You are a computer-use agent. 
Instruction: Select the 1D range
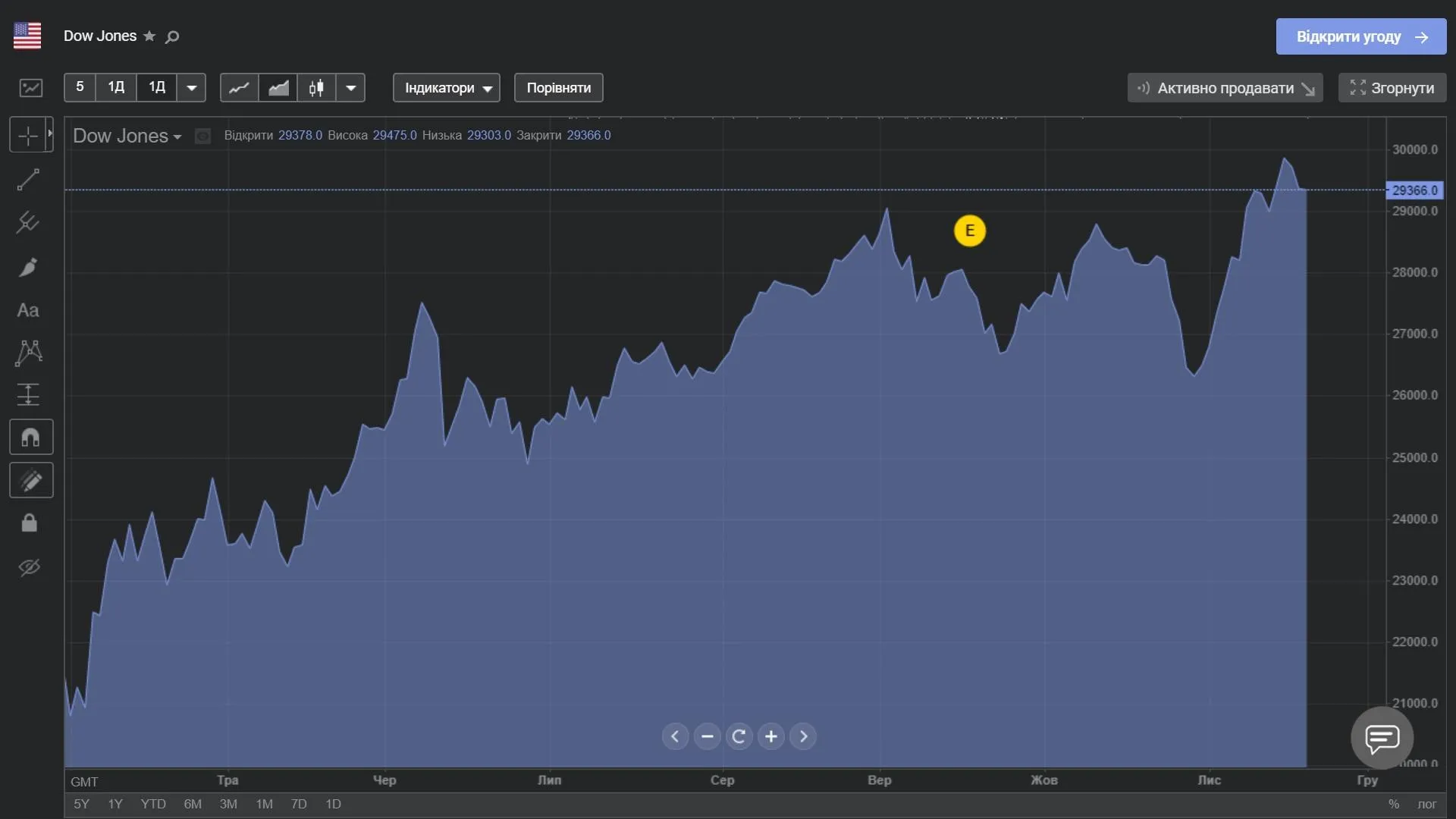pos(333,804)
